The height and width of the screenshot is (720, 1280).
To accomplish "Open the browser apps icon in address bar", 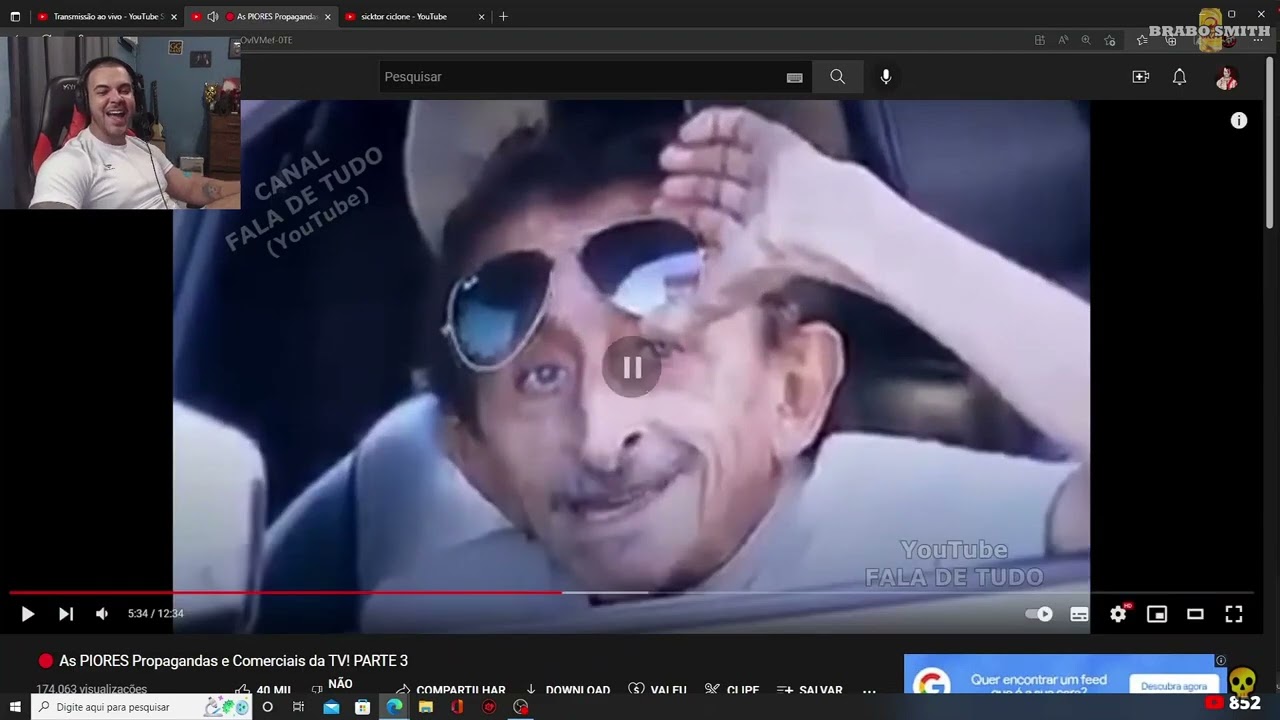I will coord(1040,40).
